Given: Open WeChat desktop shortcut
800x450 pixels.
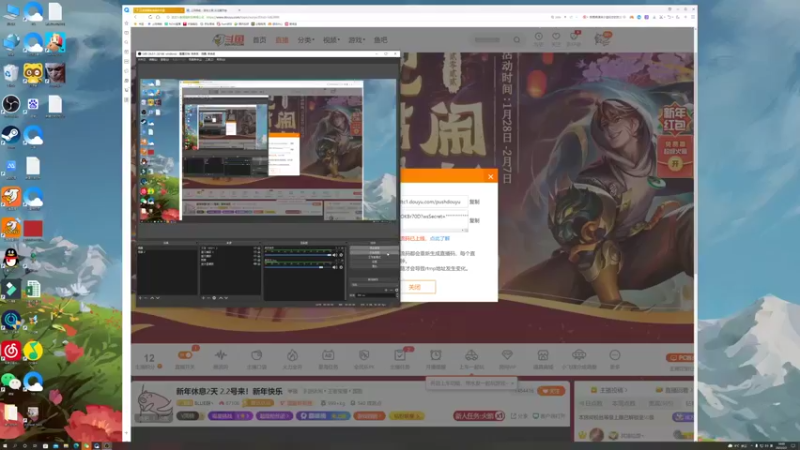Looking at the screenshot, I should 11,381.
